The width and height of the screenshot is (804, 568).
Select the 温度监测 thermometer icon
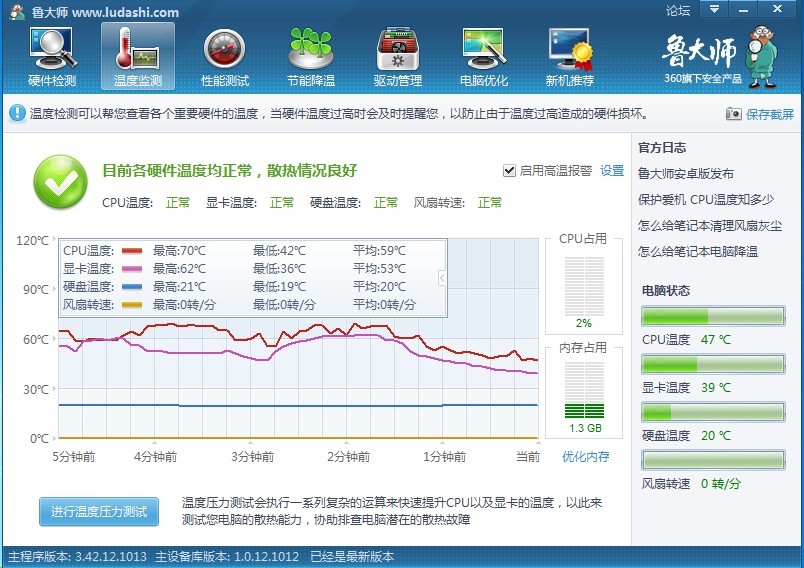pyautogui.click(x=137, y=56)
